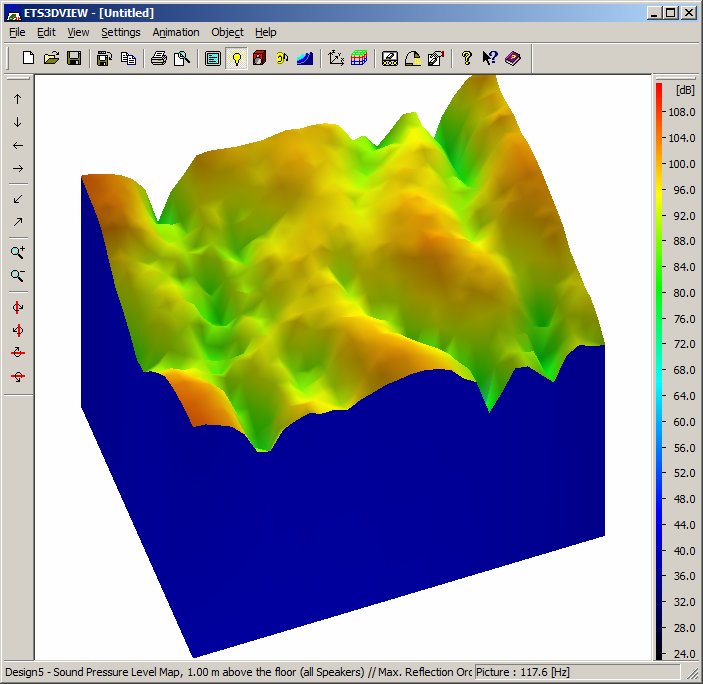Screen dimensions: 703x684
Task: Open a file with the folder icon
Action: click(x=51, y=58)
